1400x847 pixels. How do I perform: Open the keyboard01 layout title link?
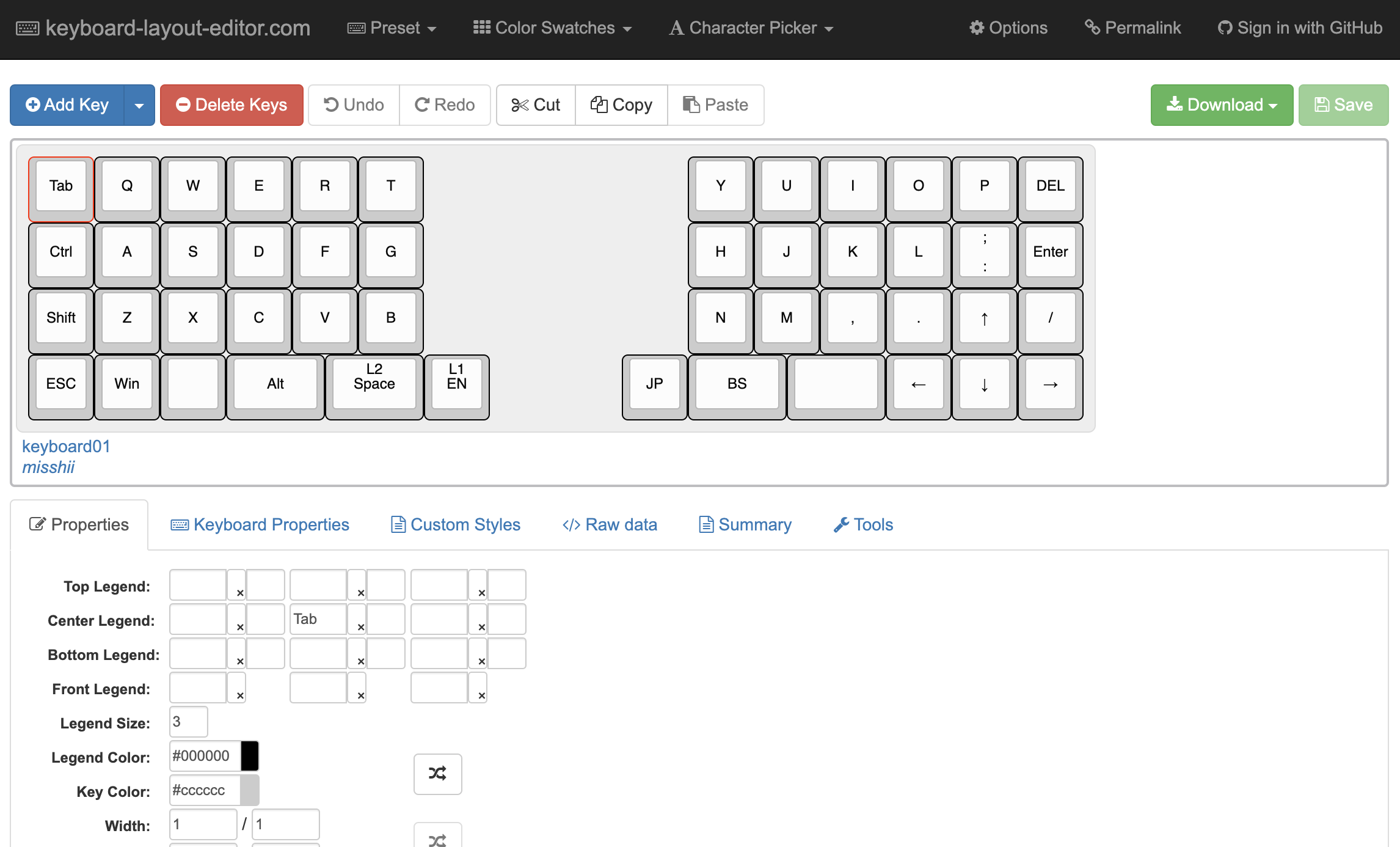pyautogui.click(x=66, y=446)
